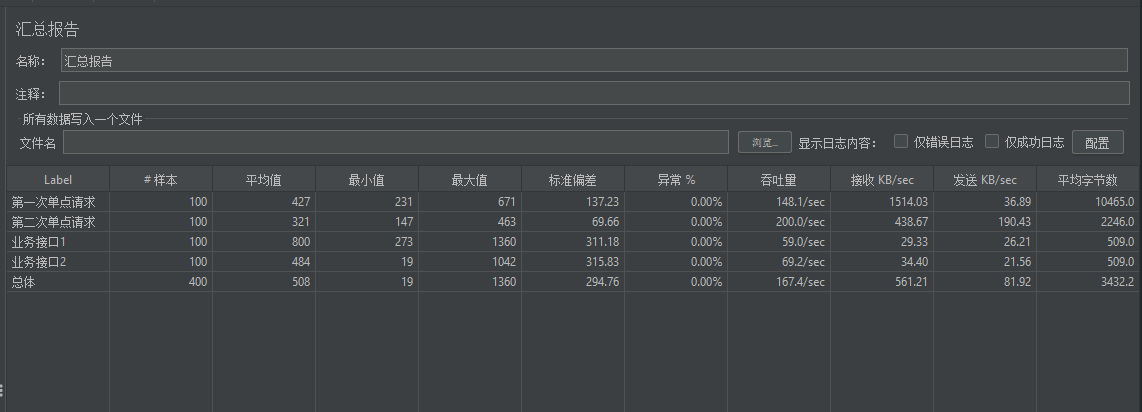Click the 业务接口1 row label
This screenshot has width=1142, height=412.
(38, 242)
